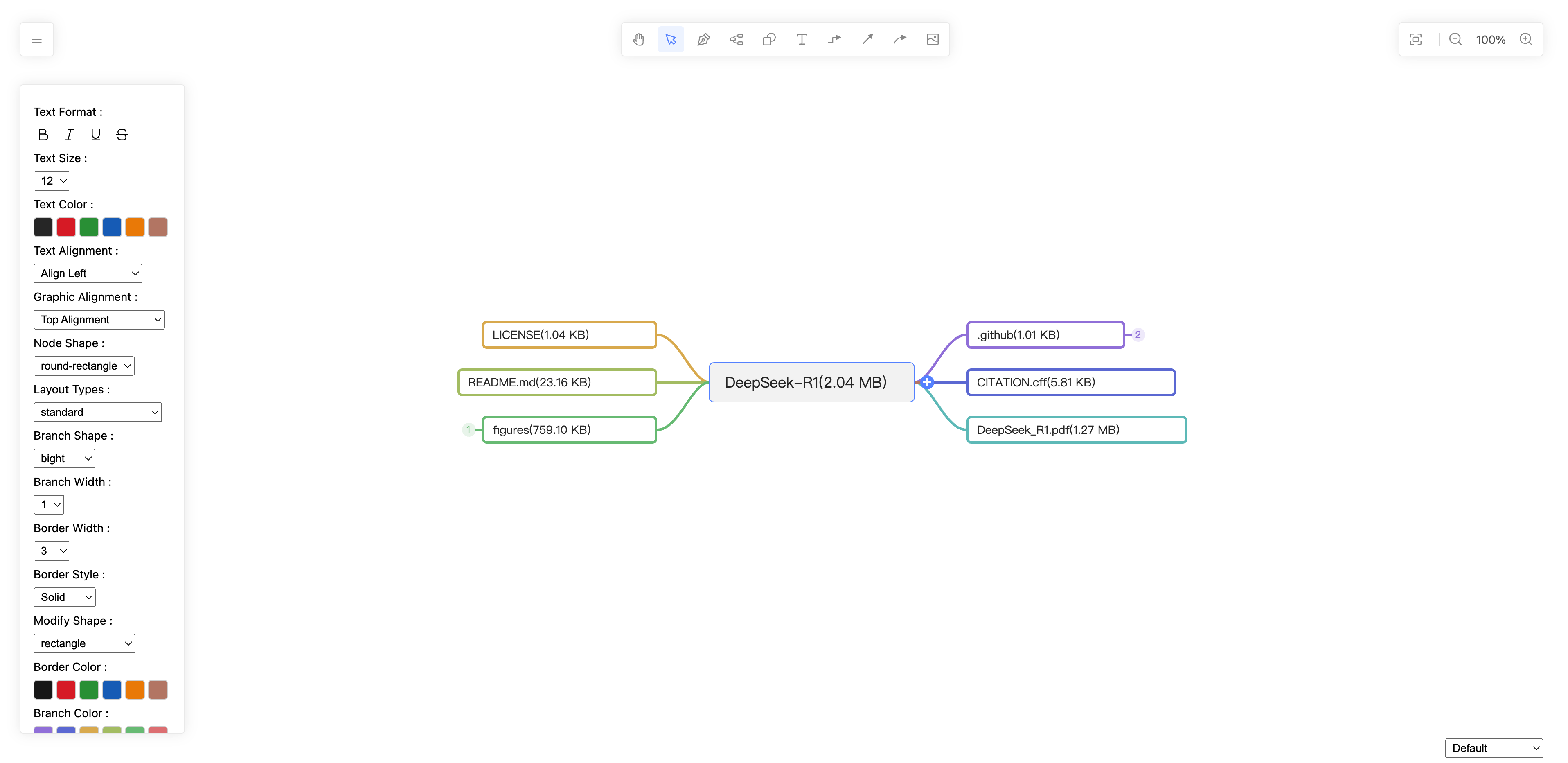Fit canvas to screen icon
The image size is (1568, 763).
click(x=1416, y=40)
